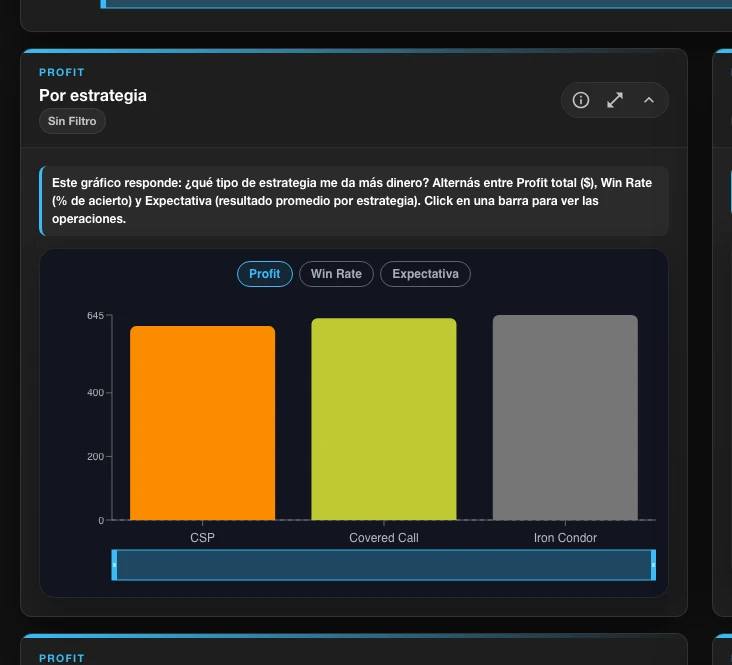
Task: Click the Iron Condor axis label
Action: coord(565,538)
